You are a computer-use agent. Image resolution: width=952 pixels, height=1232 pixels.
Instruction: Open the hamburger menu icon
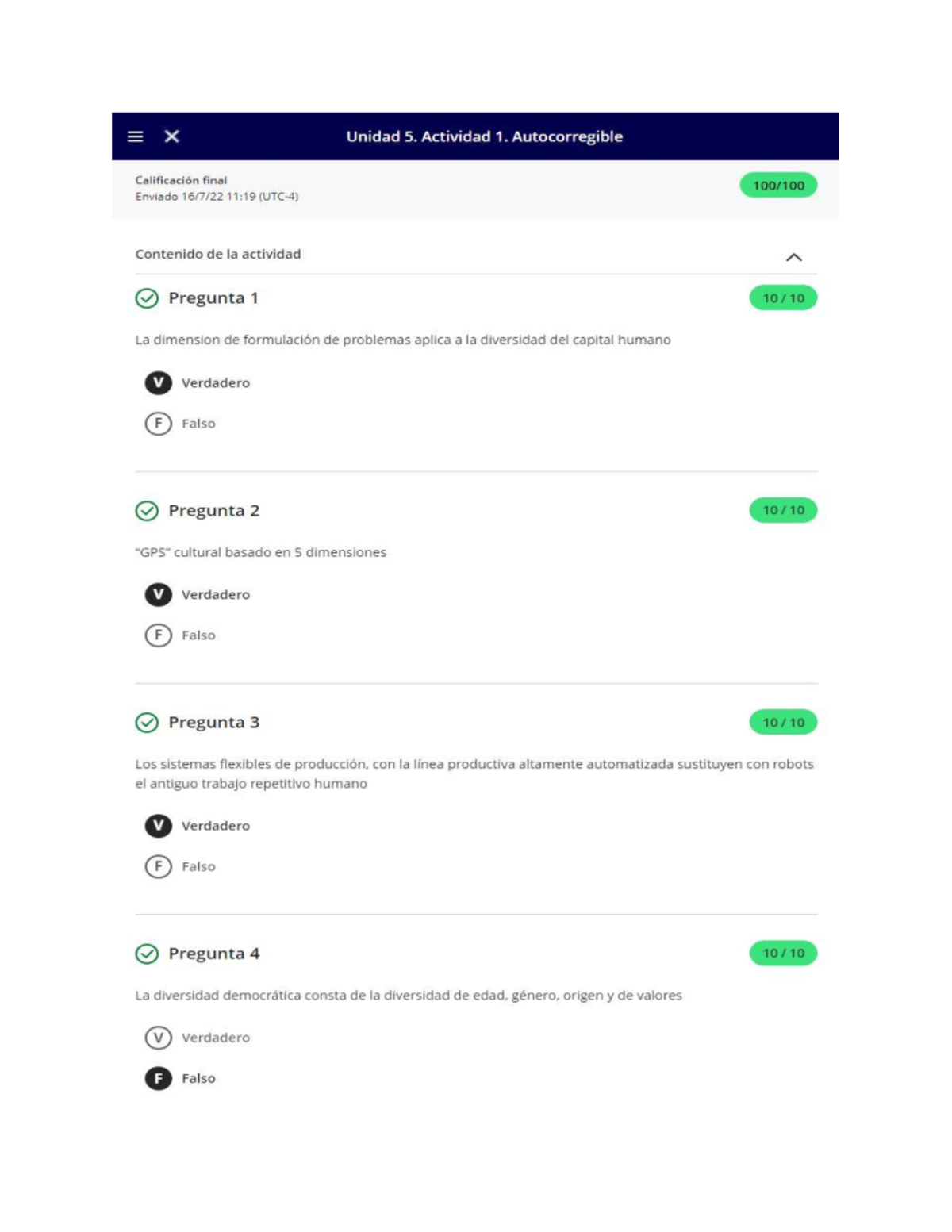[x=136, y=136]
